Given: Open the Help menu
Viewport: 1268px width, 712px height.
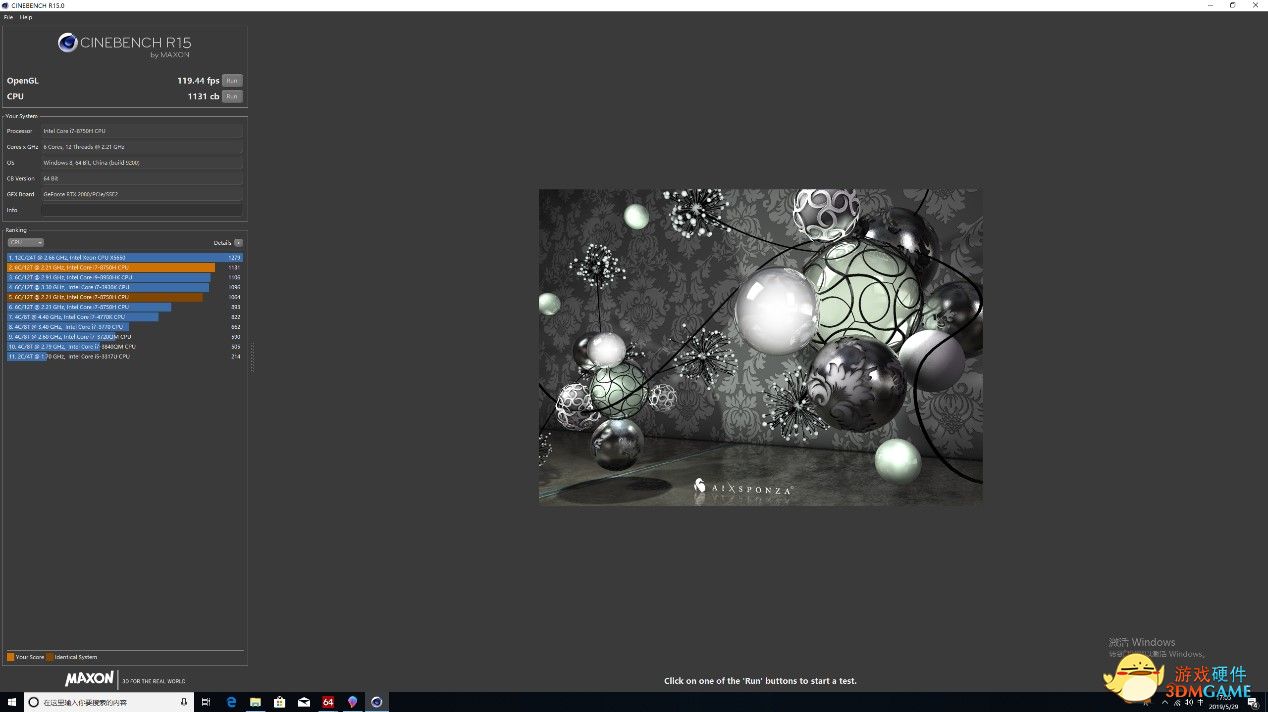Looking at the screenshot, I should coord(26,17).
